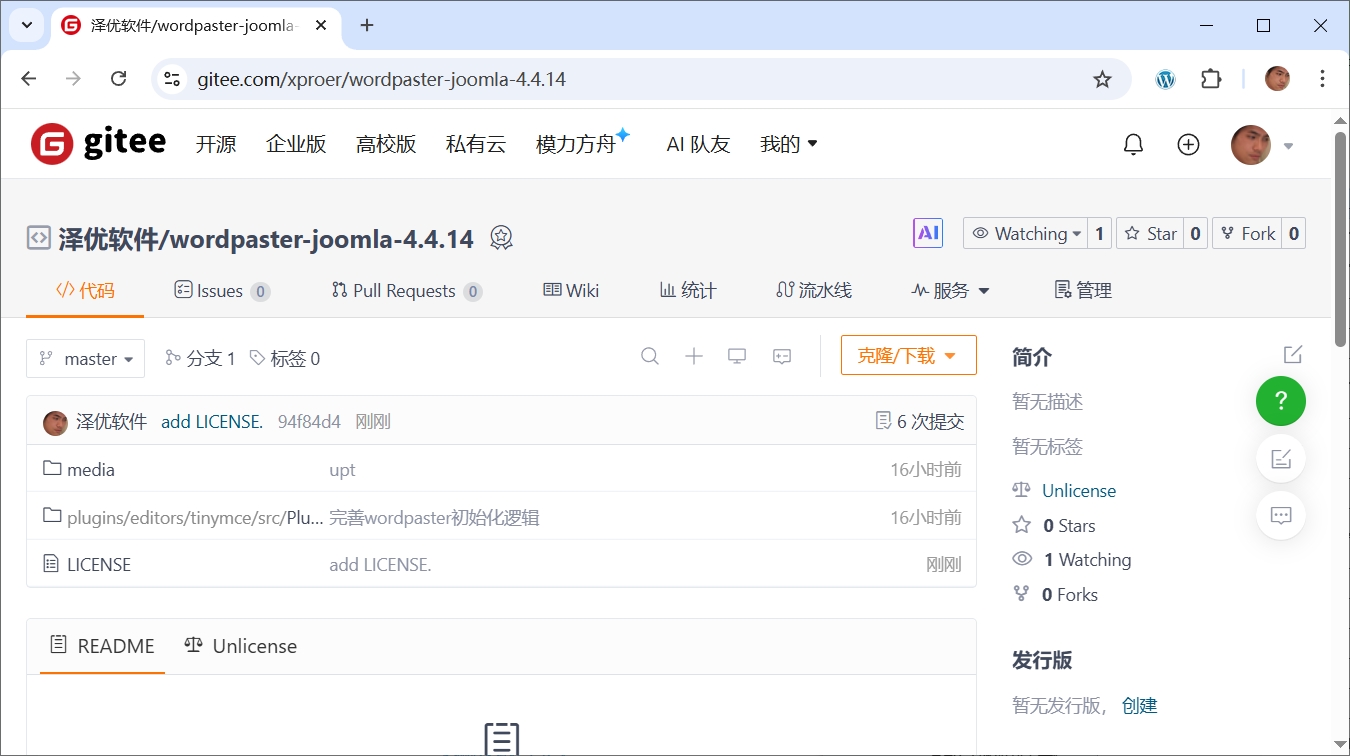Click the plus create-new icon in header

point(1188,145)
